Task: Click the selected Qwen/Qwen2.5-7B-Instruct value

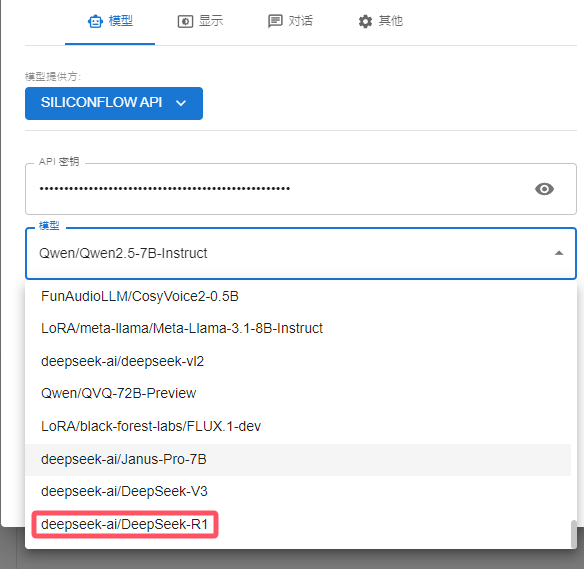Action: pyautogui.click(x=123, y=253)
